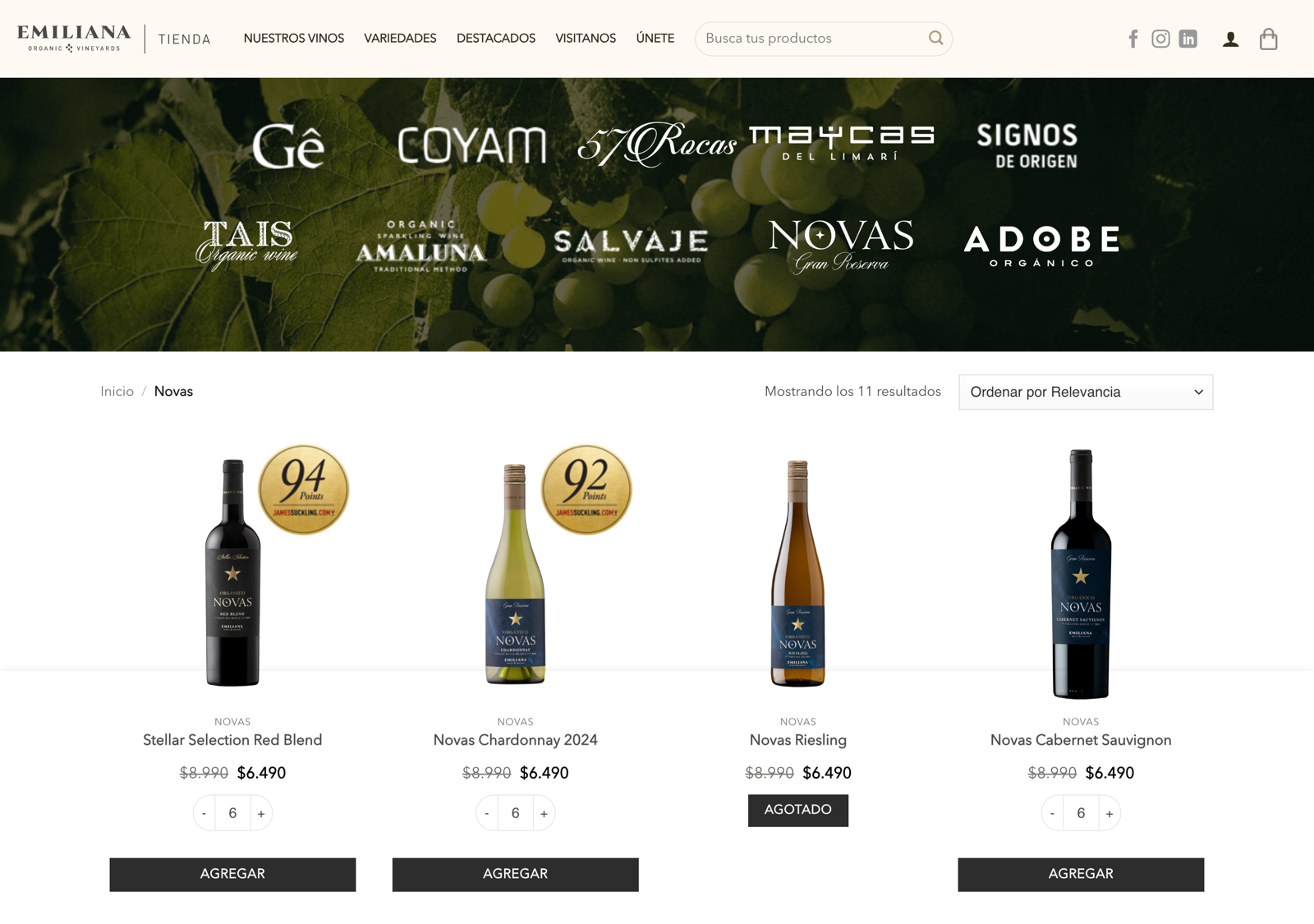This screenshot has width=1314, height=924.
Task: Click the search magnifier icon
Action: (935, 38)
